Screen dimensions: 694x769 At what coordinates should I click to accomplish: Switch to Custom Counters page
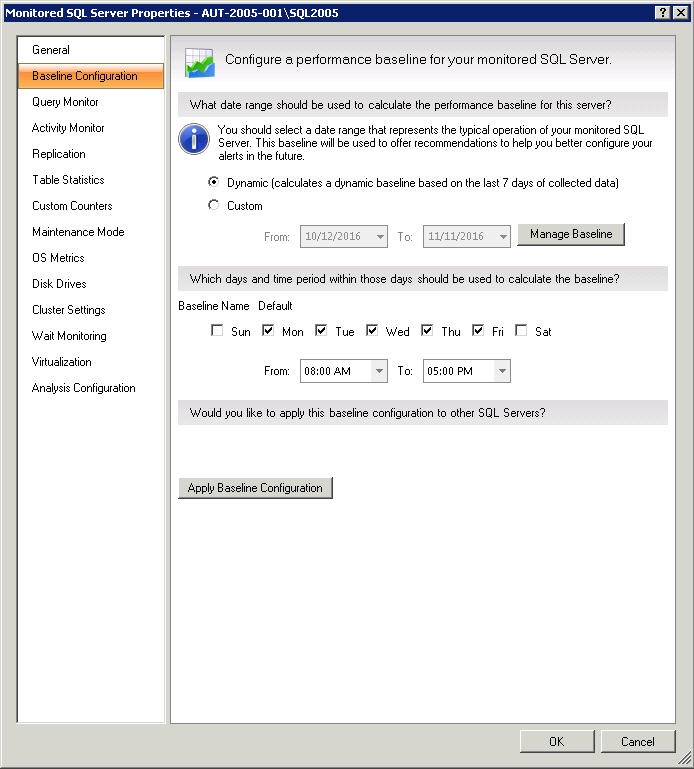pos(91,206)
